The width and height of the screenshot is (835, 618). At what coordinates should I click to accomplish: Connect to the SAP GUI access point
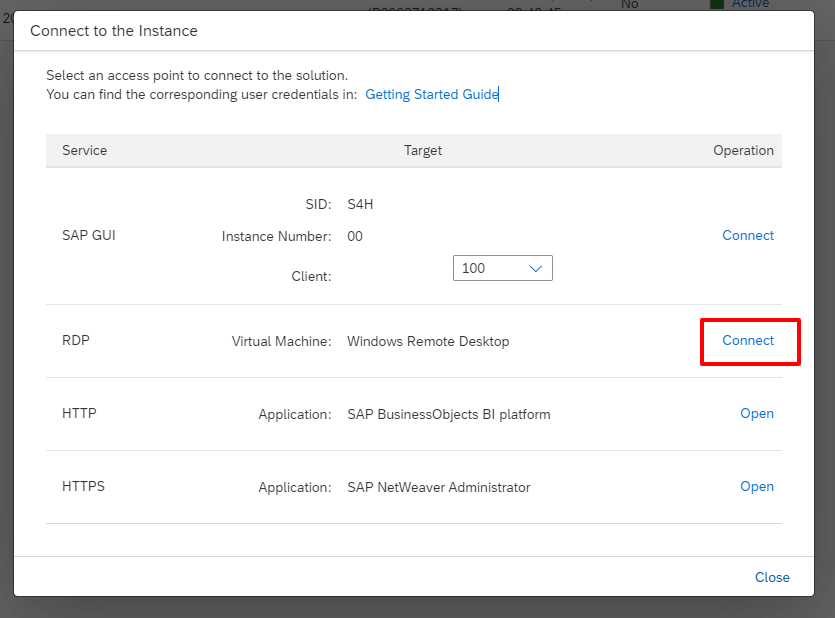[x=748, y=236]
